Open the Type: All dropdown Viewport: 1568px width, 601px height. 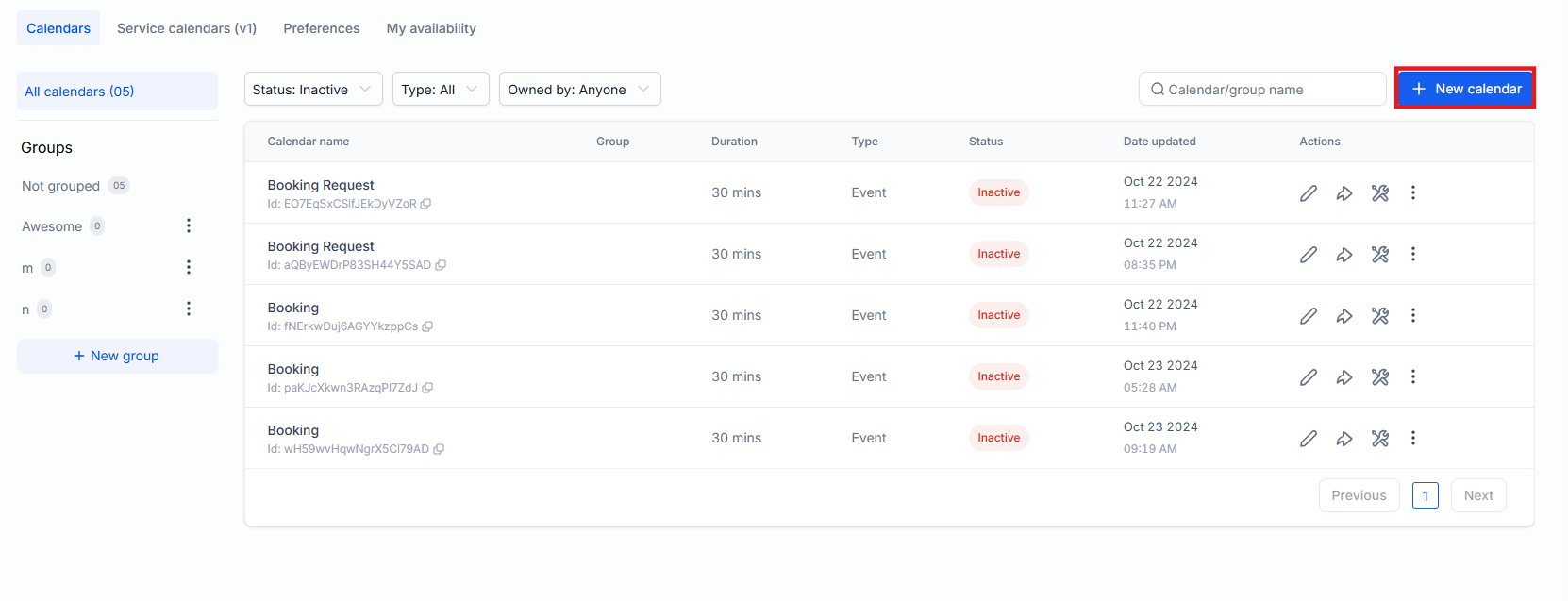(440, 90)
